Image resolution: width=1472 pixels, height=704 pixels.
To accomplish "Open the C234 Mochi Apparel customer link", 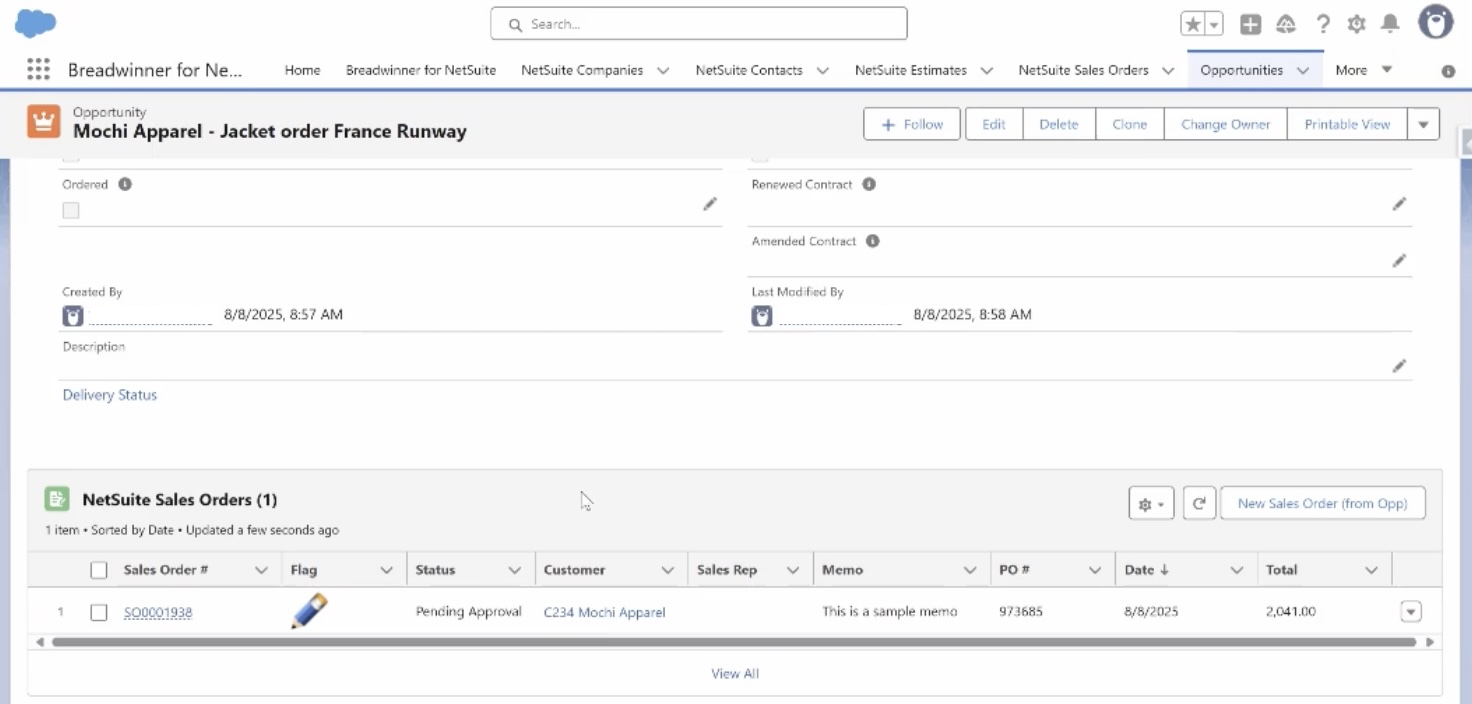I will point(604,612).
